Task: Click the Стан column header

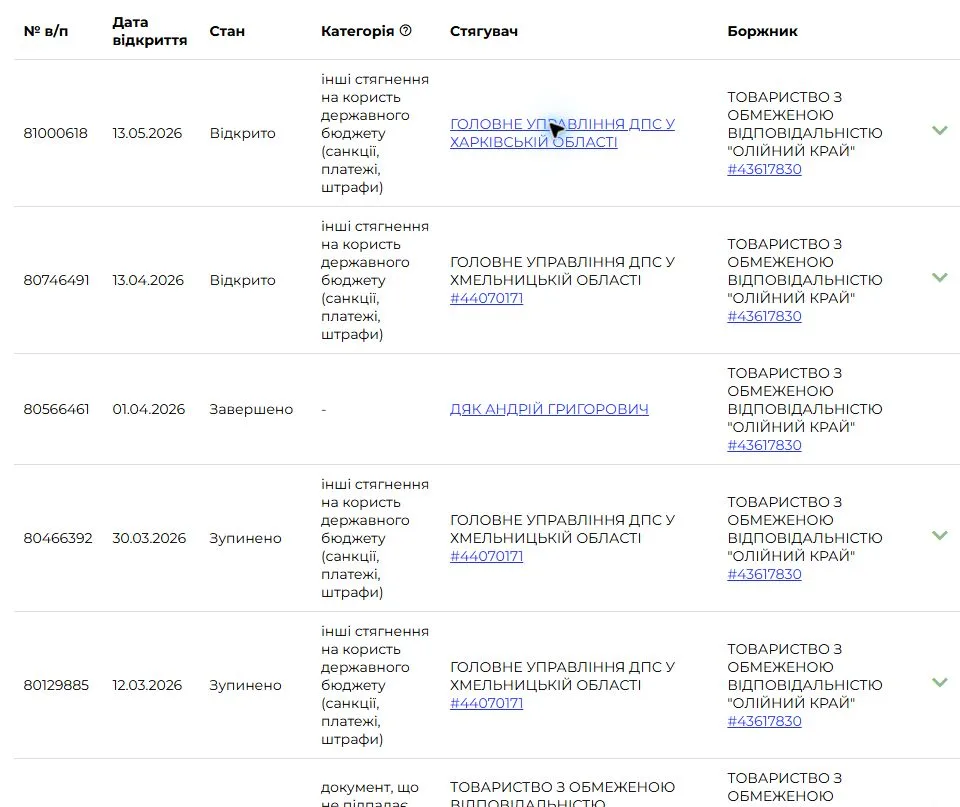Action: pos(227,31)
